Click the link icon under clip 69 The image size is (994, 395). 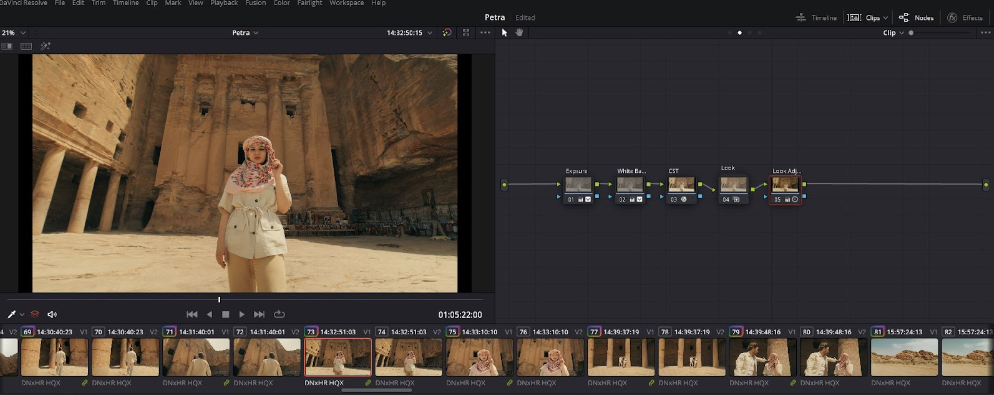point(85,383)
